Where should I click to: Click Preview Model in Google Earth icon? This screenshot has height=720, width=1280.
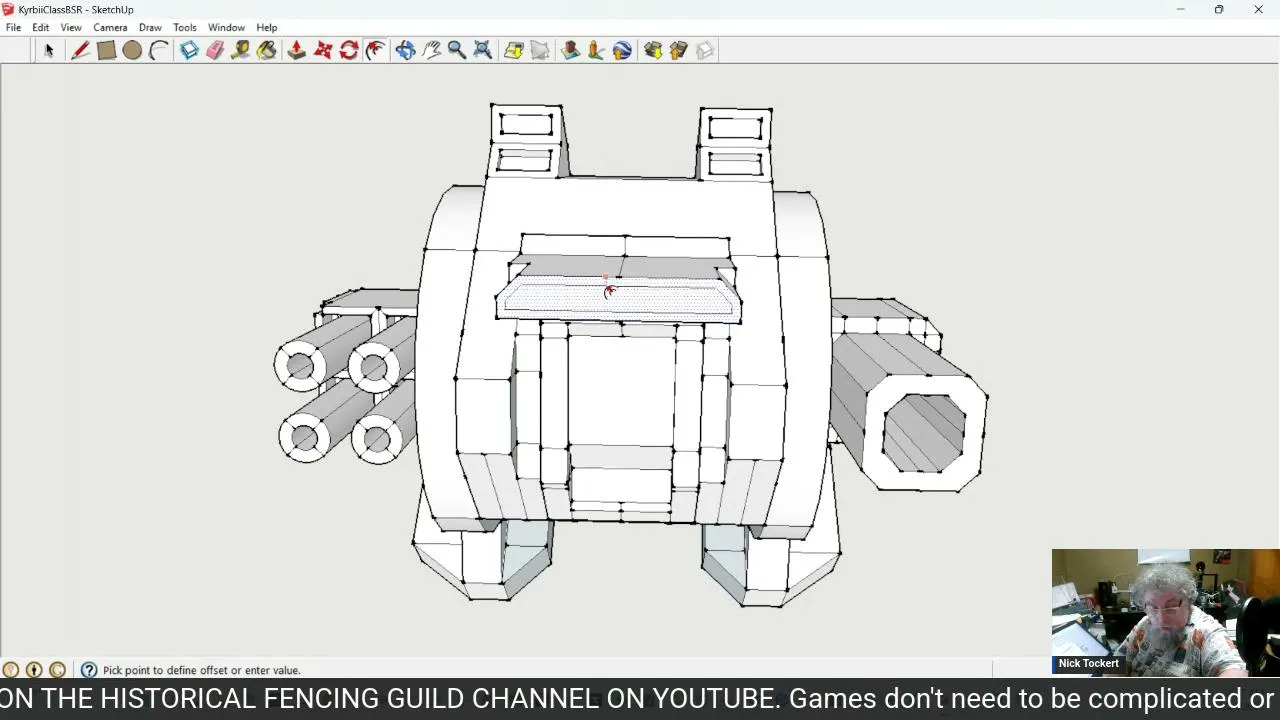pyautogui.click(x=622, y=50)
